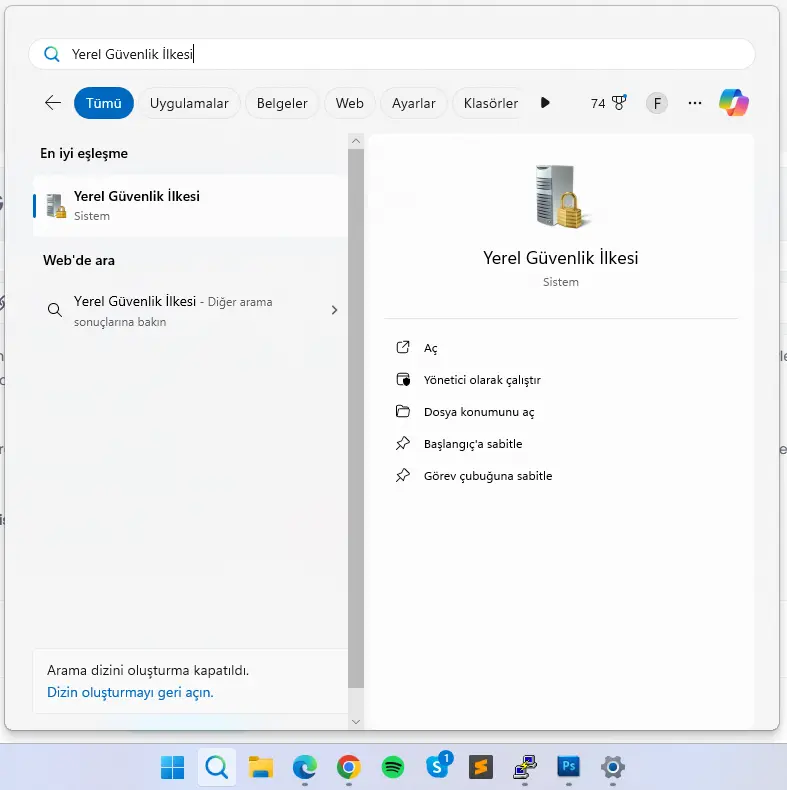Open Spotify from taskbar
This screenshot has width=787, height=790.
(x=393, y=767)
